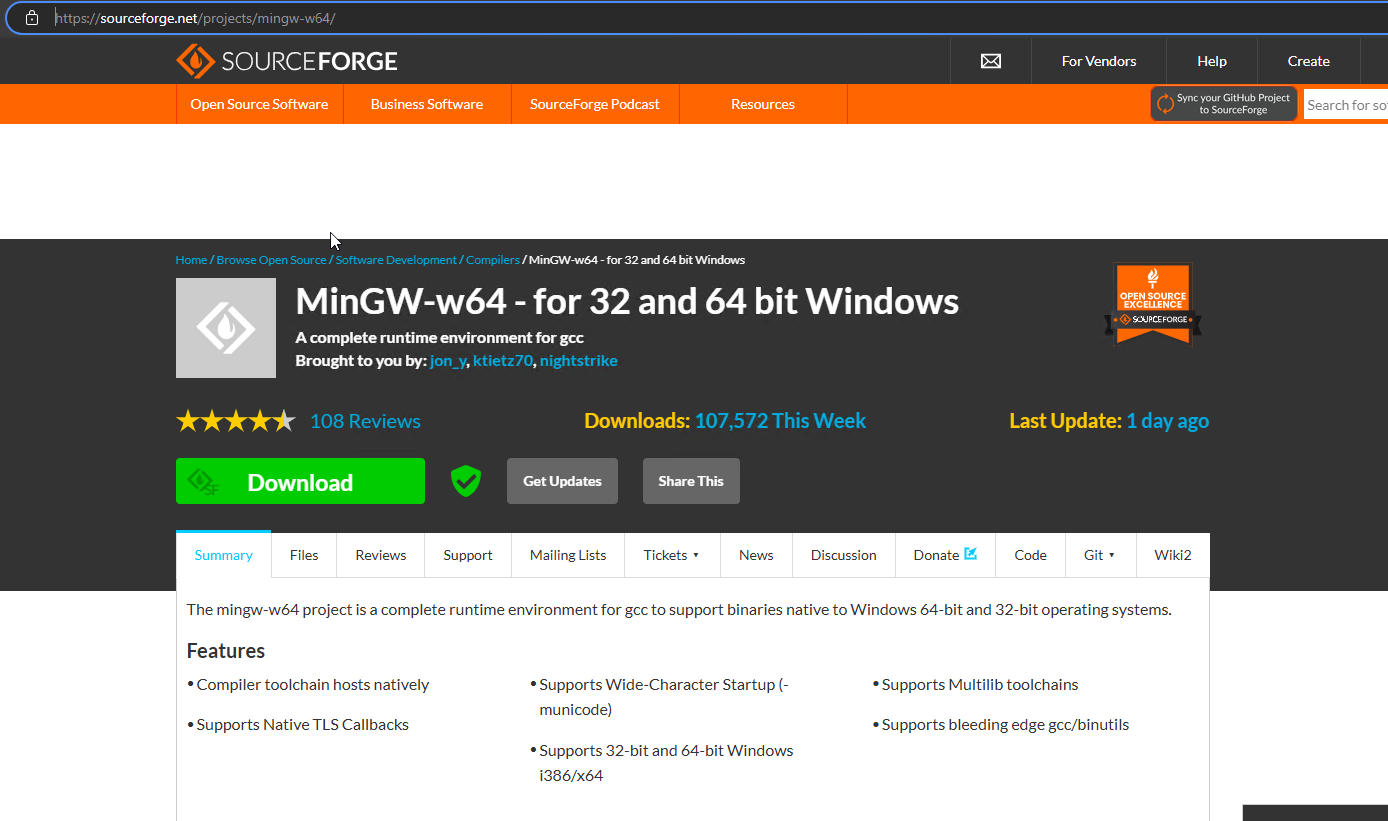Open the News tab
Image resolution: width=1388 pixels, height=821 pixels.
point(756,555)
